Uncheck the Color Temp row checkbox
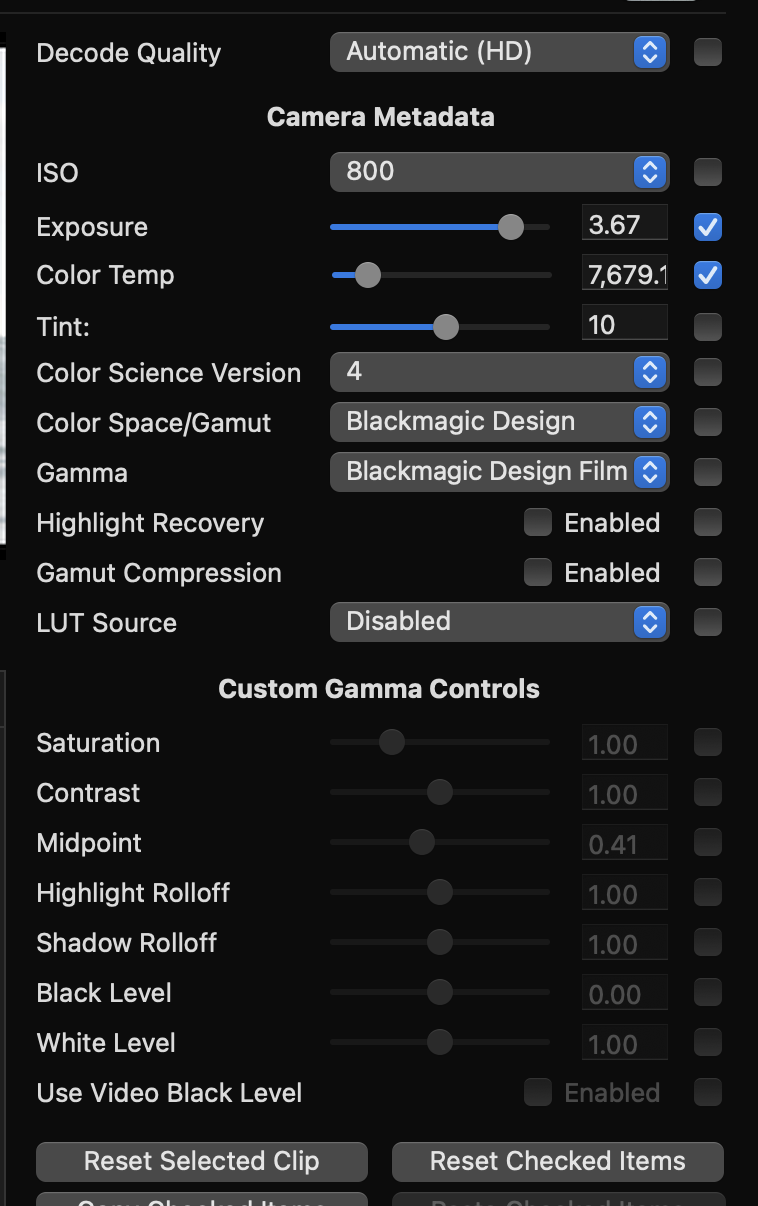 pos(708,275)
